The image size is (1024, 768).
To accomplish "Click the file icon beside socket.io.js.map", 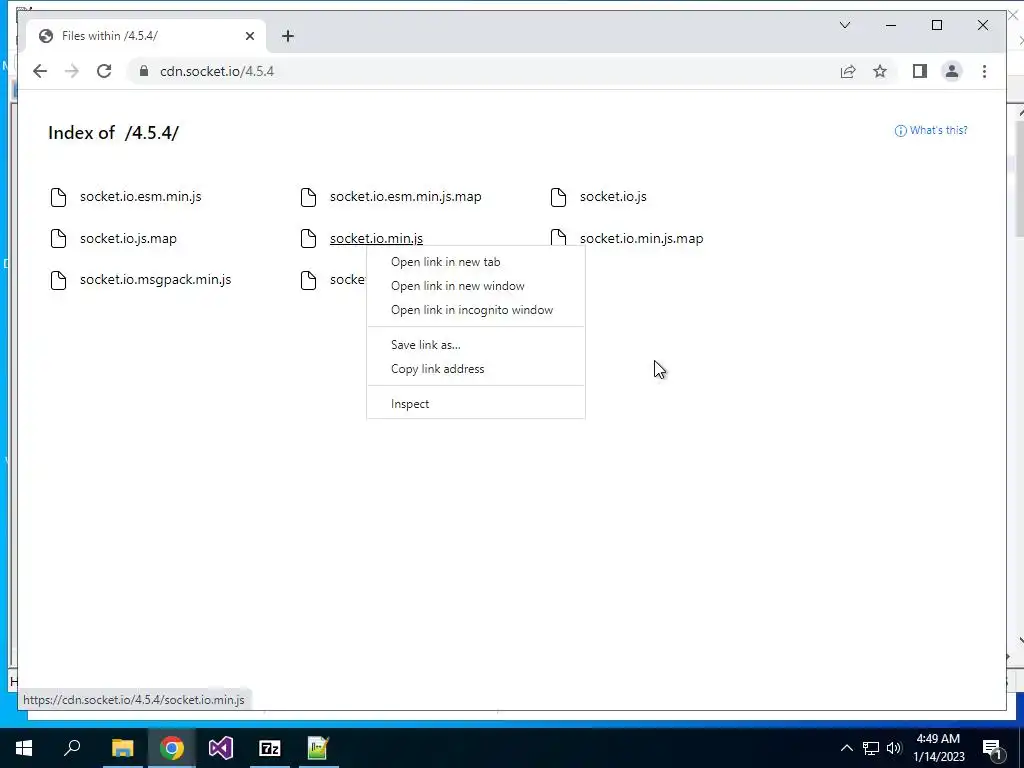I will pos(58,238).
